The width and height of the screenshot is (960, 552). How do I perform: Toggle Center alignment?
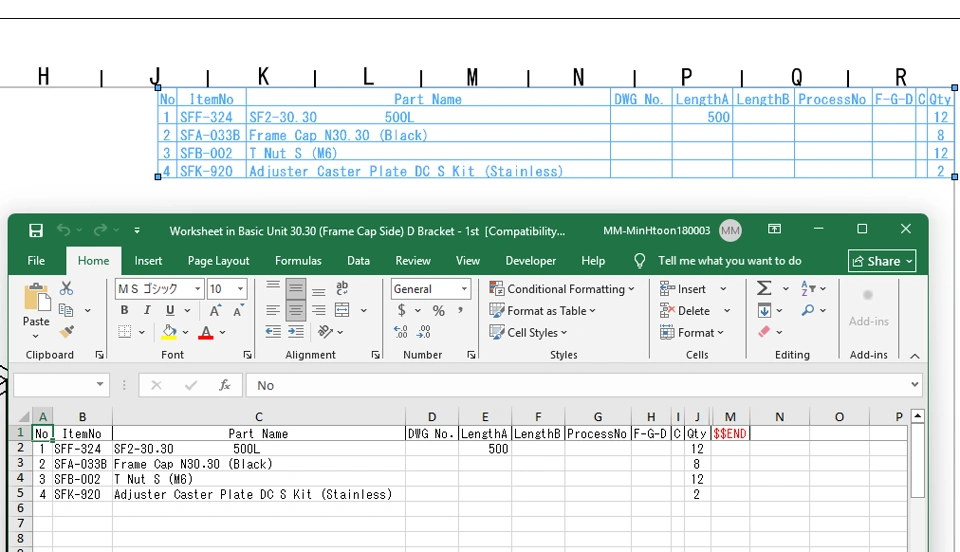coord(296,310)
